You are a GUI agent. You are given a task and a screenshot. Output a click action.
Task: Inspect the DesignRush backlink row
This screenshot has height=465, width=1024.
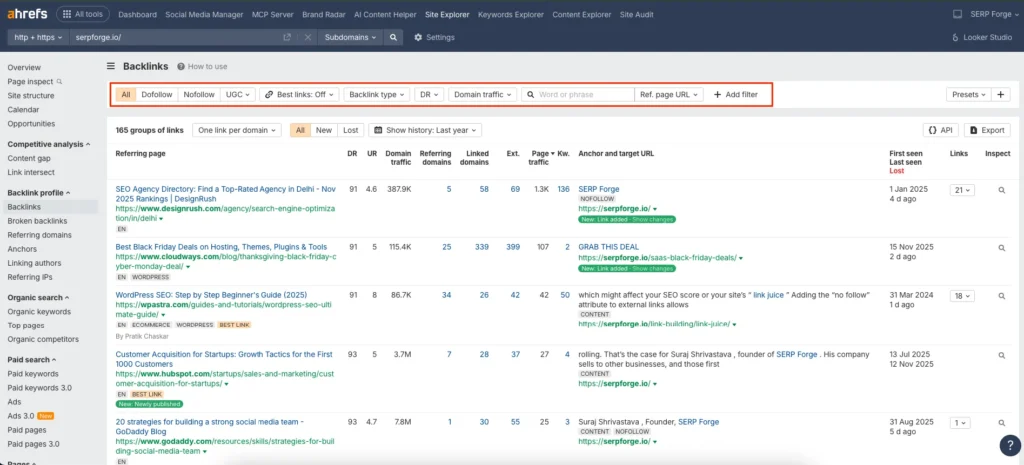(x=1001, y=189)
